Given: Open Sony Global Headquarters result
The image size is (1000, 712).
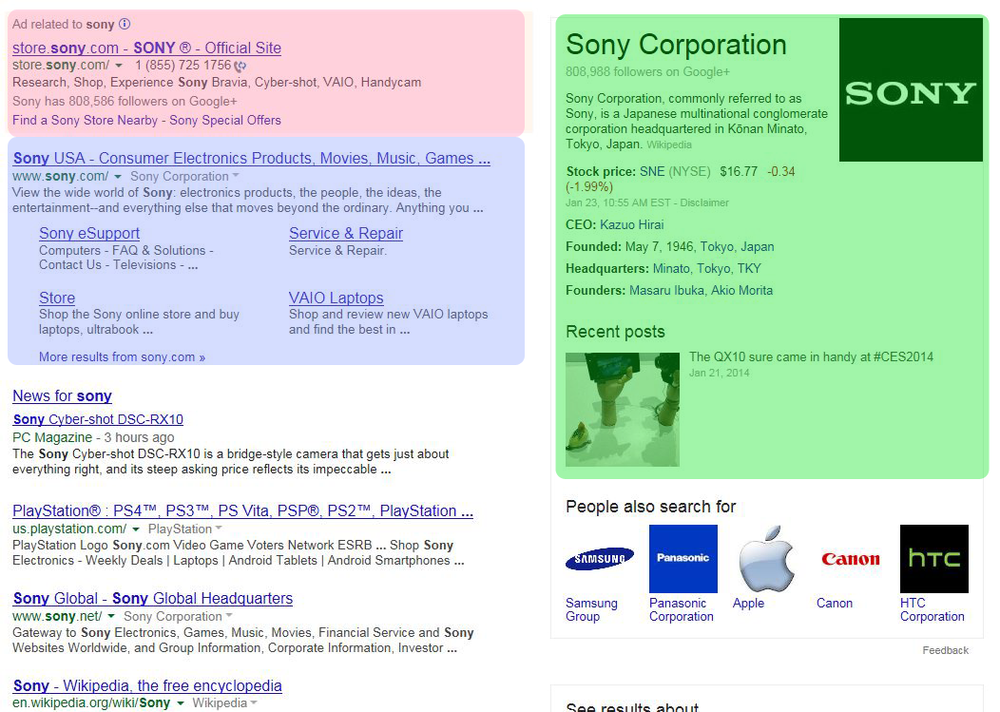Looking at the screenshot, I should tap(153, 598).
